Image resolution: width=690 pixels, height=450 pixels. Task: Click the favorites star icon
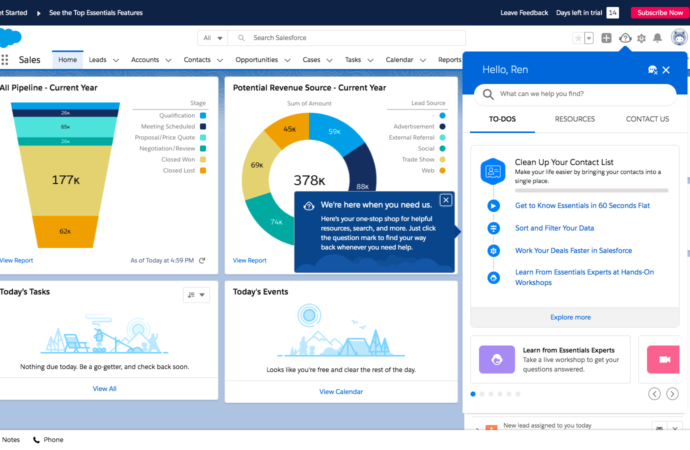(578, 38)
